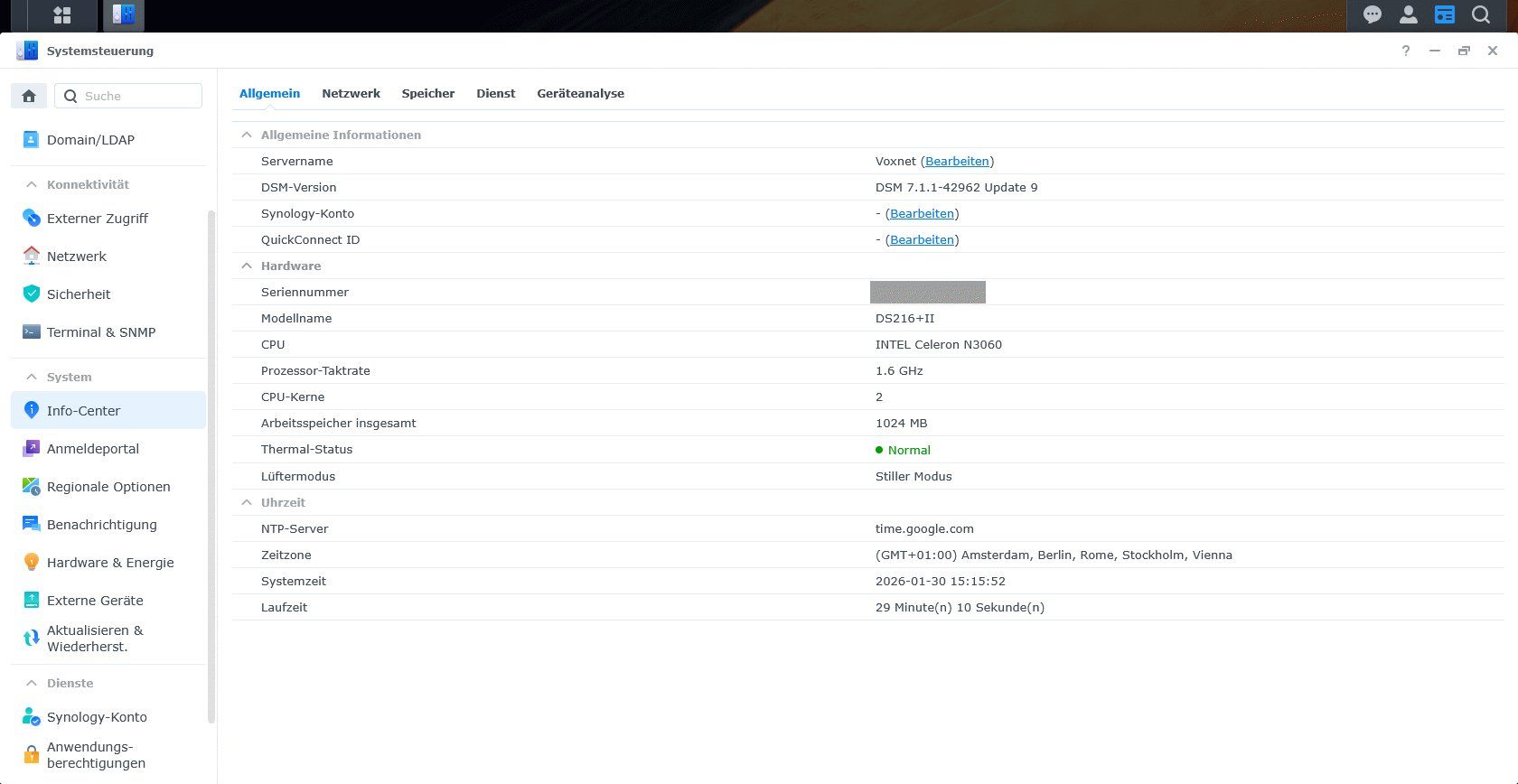Collapse the Konnektivität sidebar section
The width and height of the screenshot is (1518, 784).
pyautogui.click(x=32, y=184)
